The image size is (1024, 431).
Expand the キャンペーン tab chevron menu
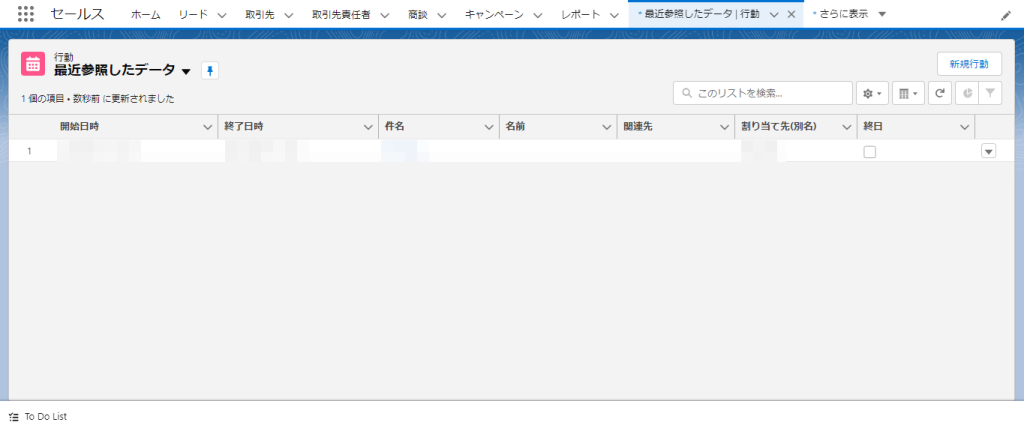[537, 15]
